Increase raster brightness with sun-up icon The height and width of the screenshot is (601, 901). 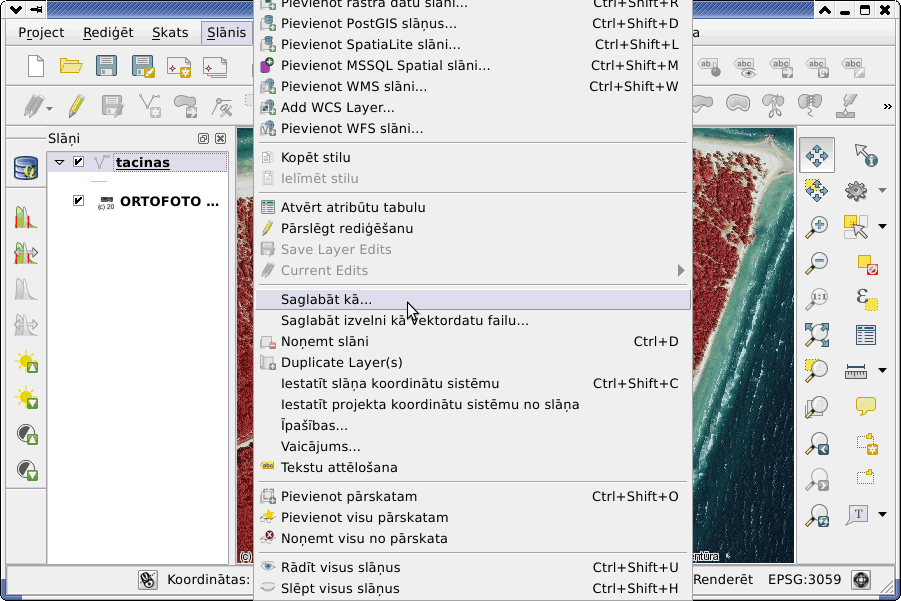[x=26, y=361]
